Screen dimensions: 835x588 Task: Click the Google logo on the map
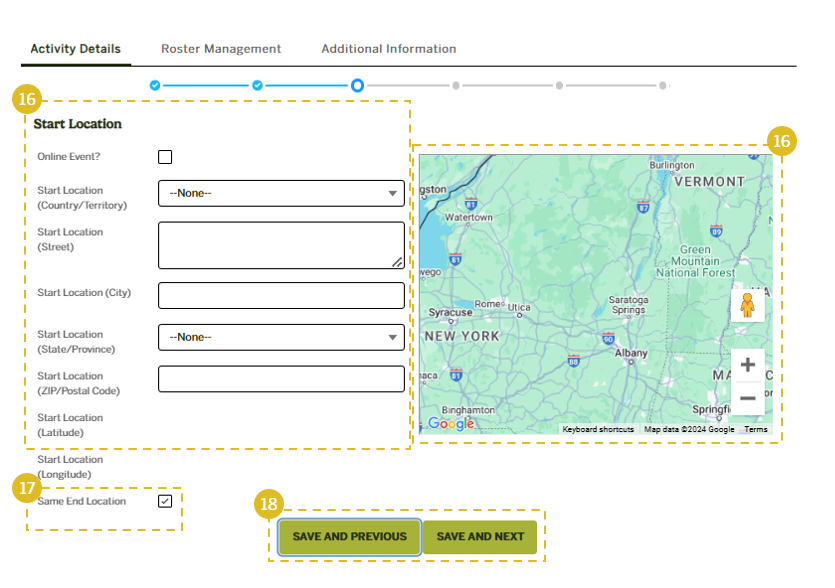tap(451, 423)
